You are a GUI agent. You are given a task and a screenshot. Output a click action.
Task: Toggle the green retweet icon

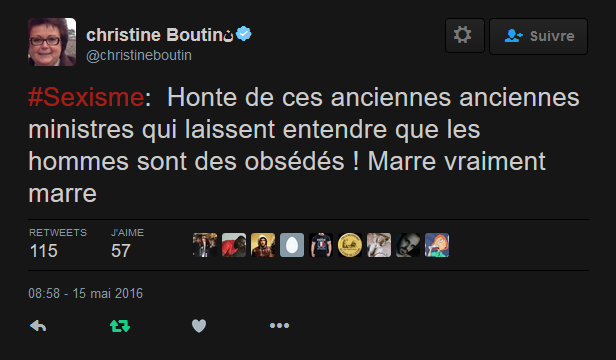pyautogui.click(x=120, y=326)
